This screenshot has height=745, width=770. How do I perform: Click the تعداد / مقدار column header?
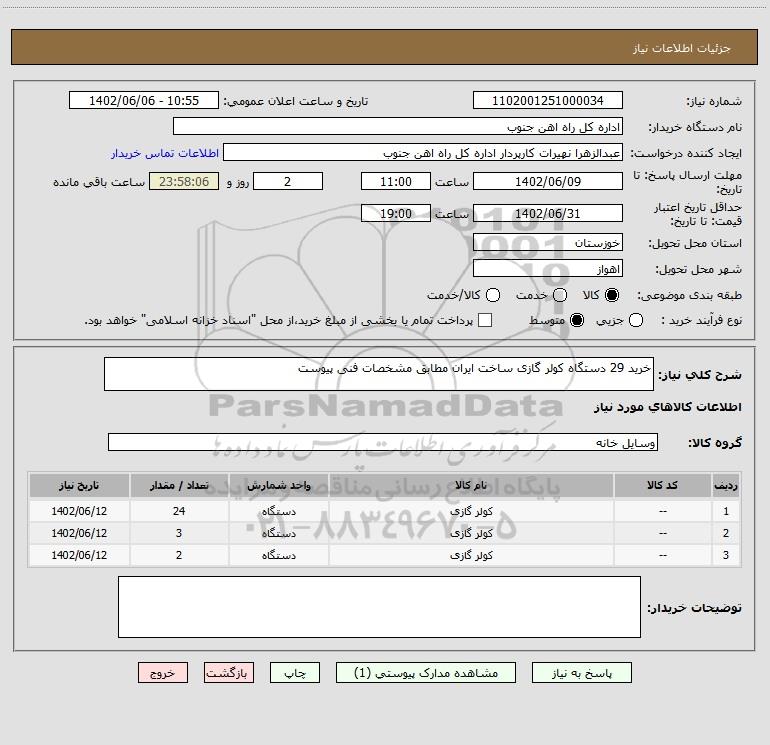[x=179, y=486]
